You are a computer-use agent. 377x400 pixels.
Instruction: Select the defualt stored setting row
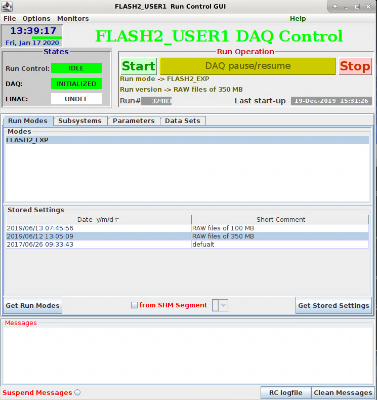click(187, 244)
